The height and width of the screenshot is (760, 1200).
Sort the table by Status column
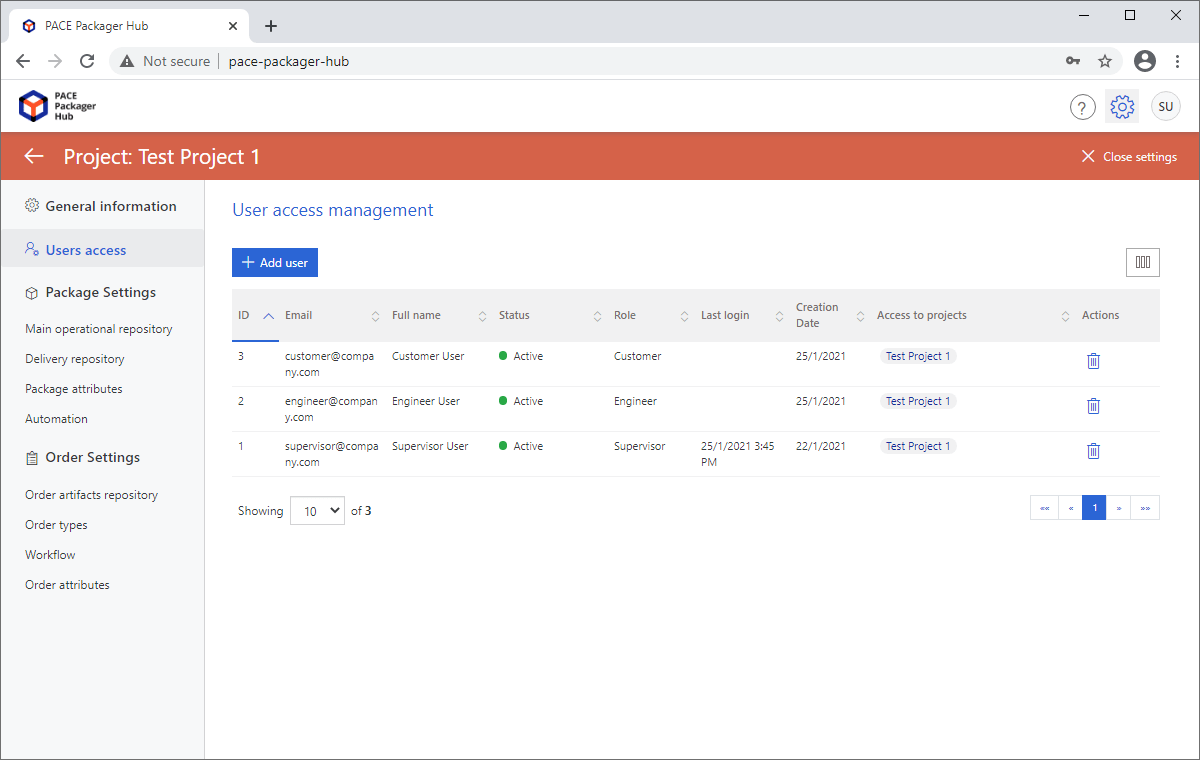click(x=550, y=315)
